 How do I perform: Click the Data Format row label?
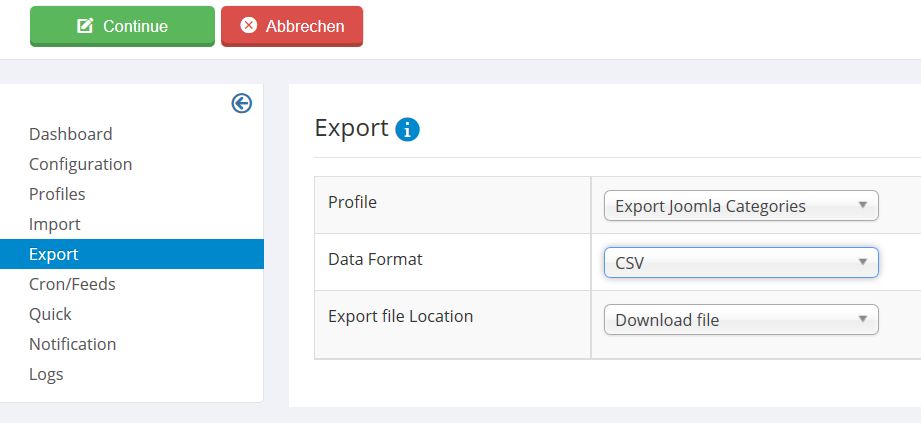pyautogui.click(x=375, y=259)
